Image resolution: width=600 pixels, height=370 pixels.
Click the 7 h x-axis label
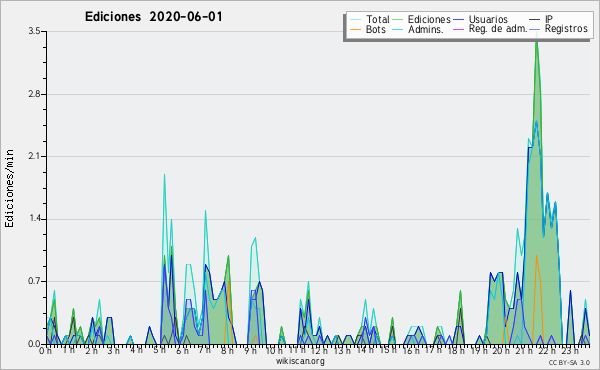pos(204,351)
